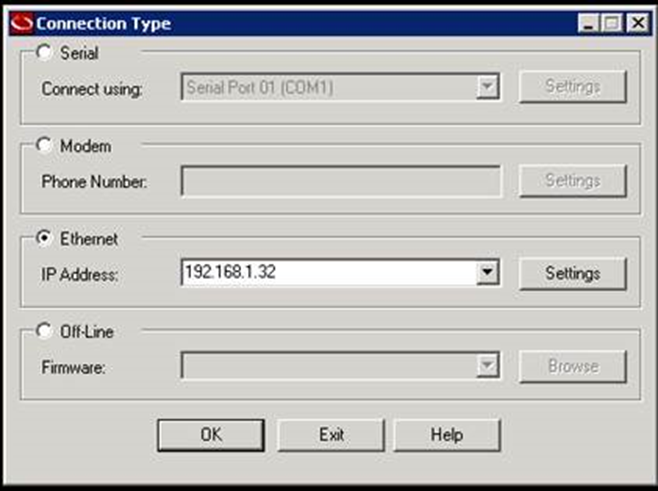
Task: Click the Serial Settings button
Action: click(572, 87)
